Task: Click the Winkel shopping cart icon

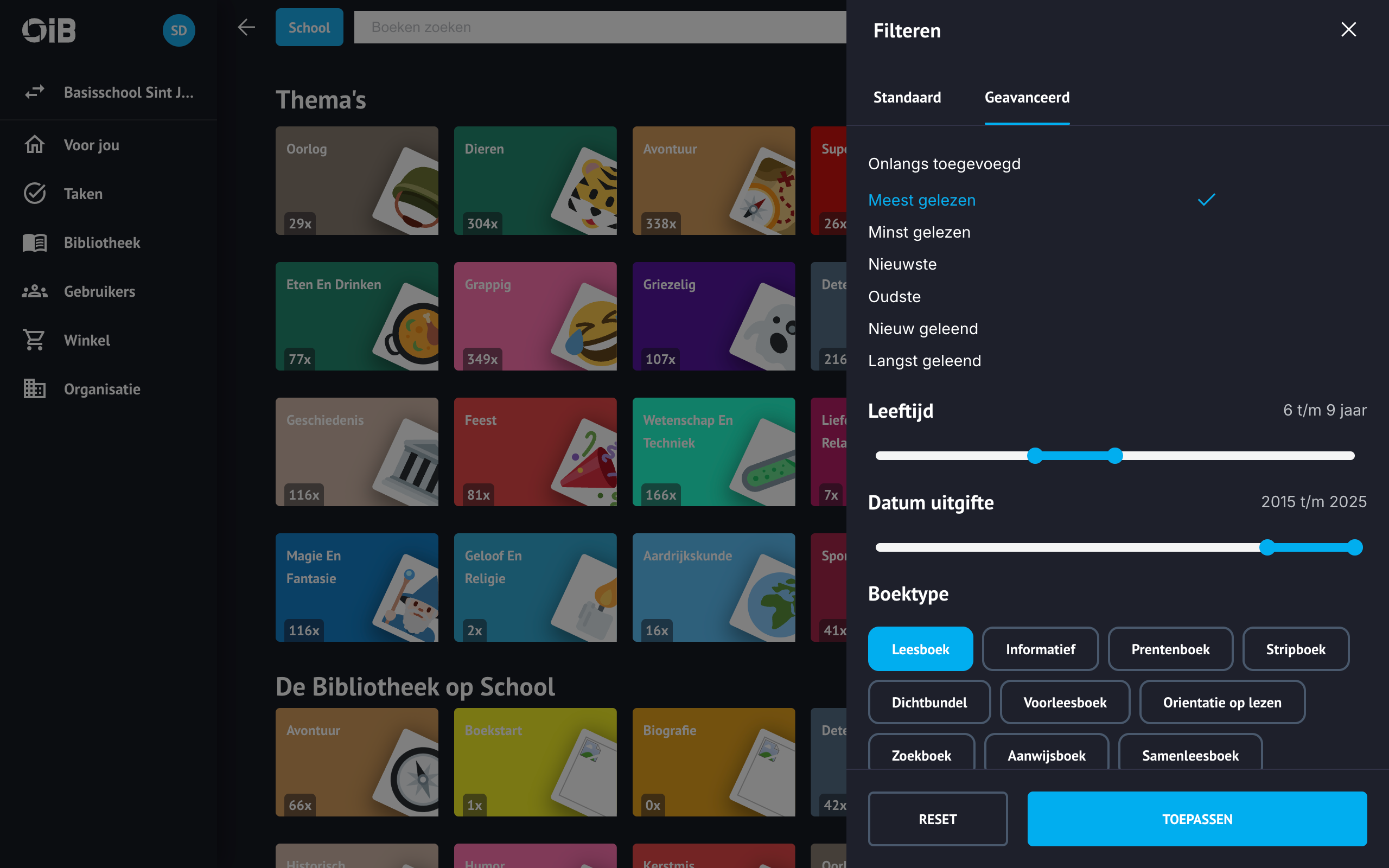Action: (x=34, y=340)
